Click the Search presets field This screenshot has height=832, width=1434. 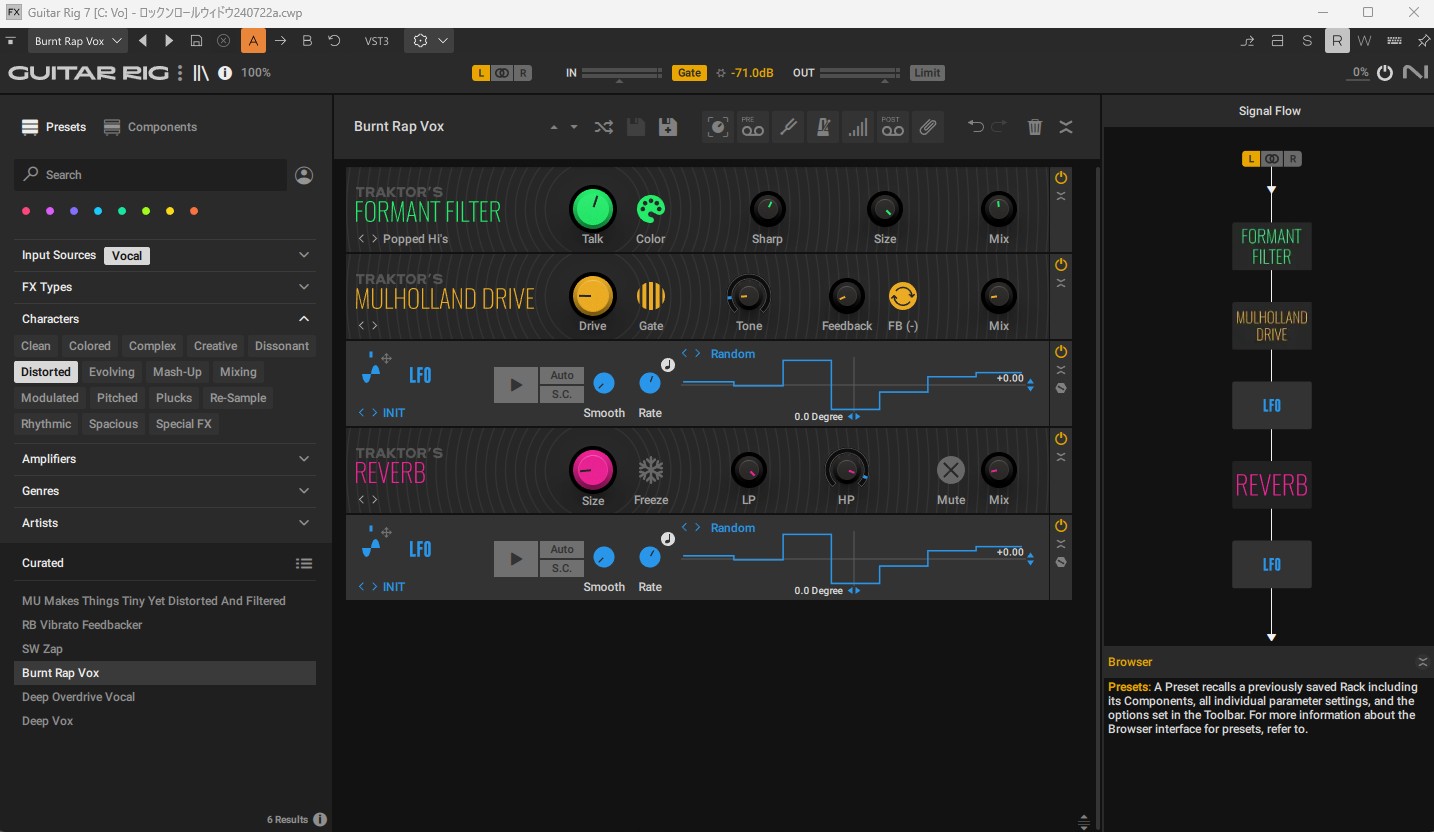coord(150,175)
